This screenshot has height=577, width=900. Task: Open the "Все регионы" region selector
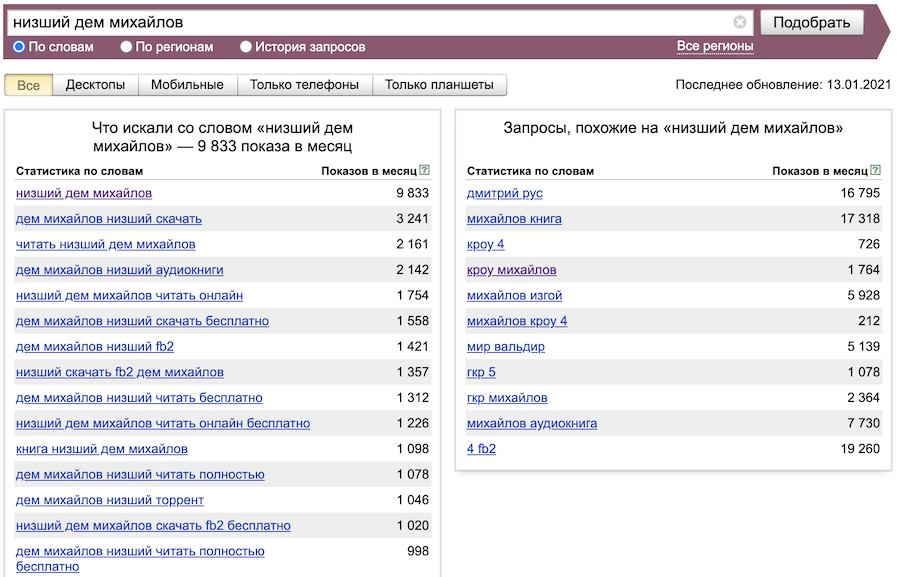pos(714,46)
